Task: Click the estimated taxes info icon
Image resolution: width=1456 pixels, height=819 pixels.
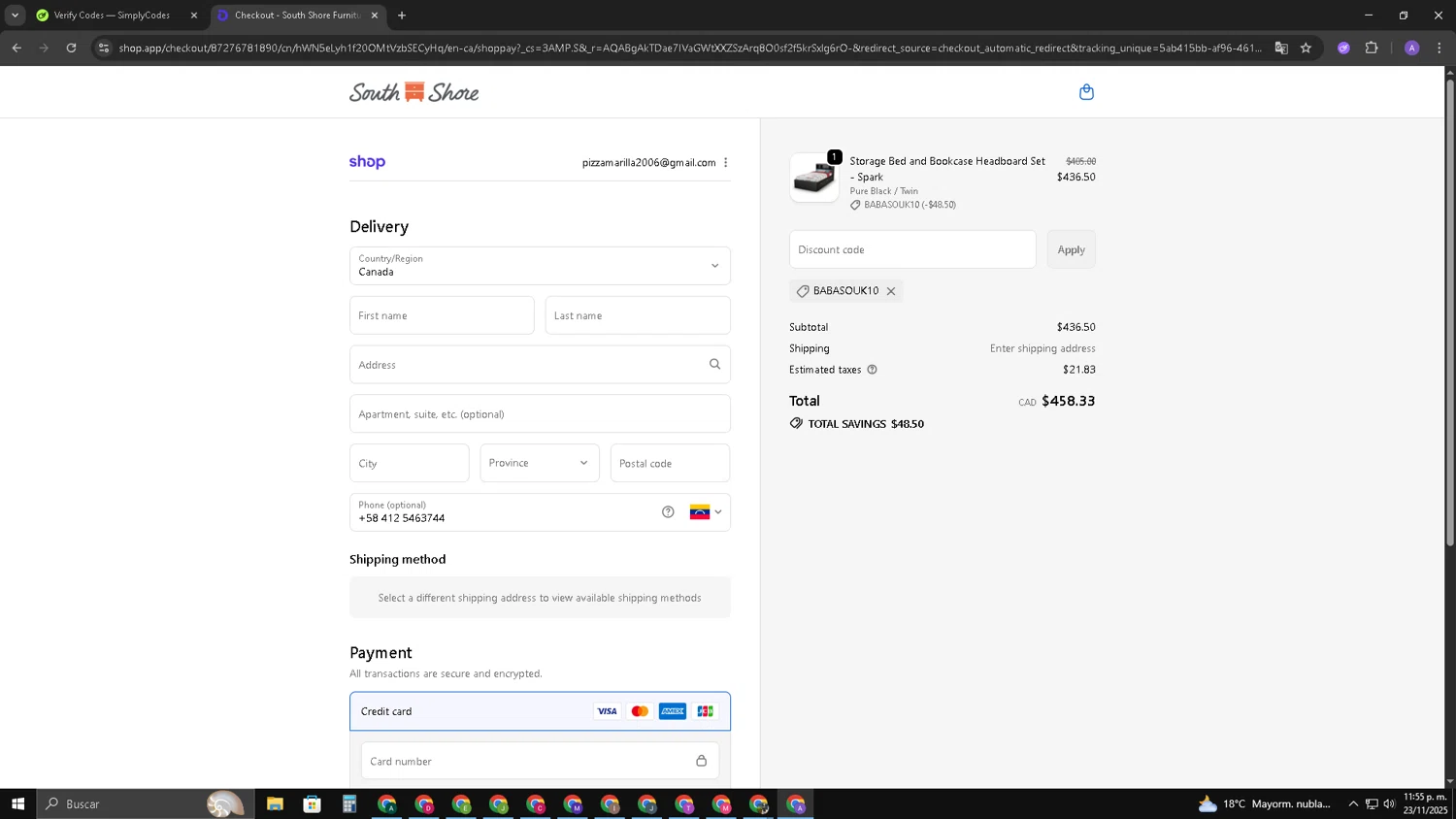Action: click(x=872, y=370)
